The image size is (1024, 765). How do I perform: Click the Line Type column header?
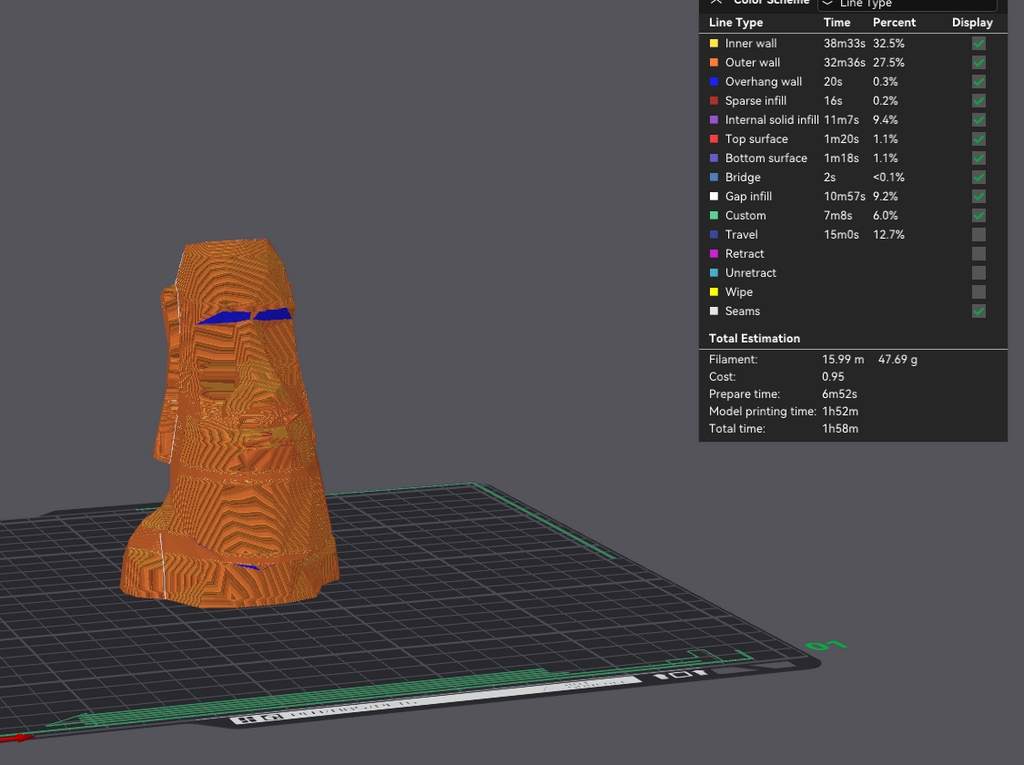736,22
